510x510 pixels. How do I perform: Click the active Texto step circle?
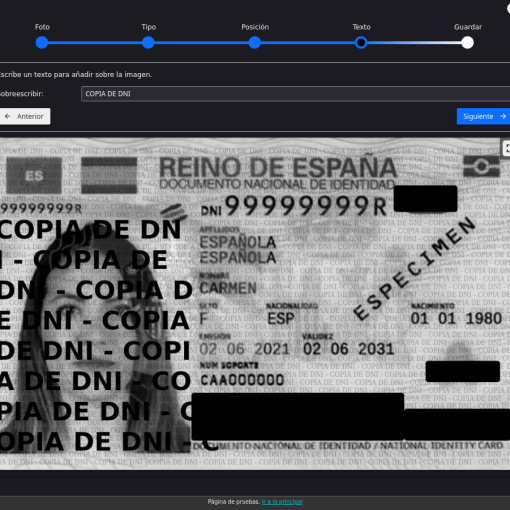[x=361, y=43]
